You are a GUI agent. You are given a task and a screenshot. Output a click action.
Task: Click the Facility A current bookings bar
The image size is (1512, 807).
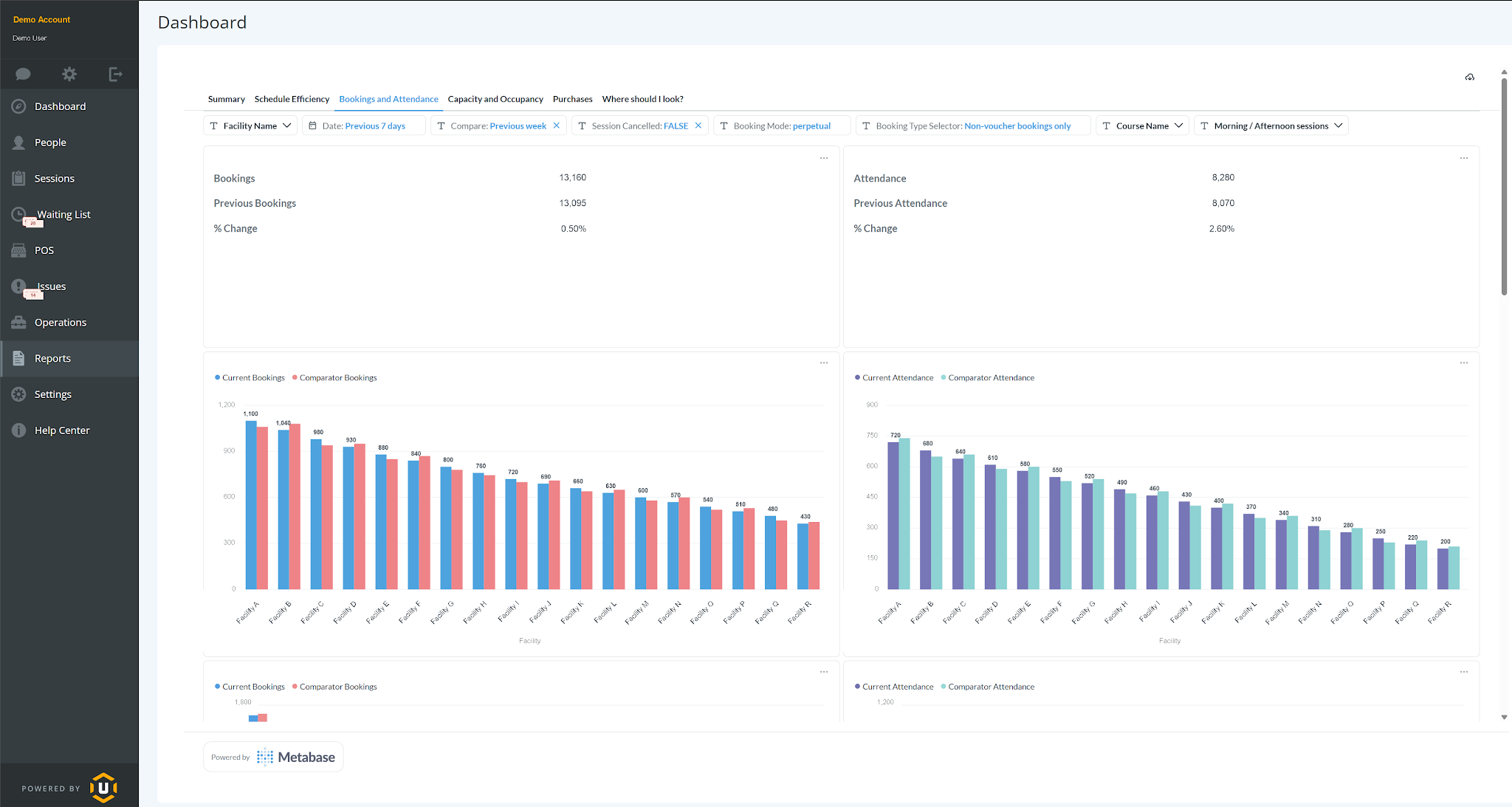click(251, 505)
